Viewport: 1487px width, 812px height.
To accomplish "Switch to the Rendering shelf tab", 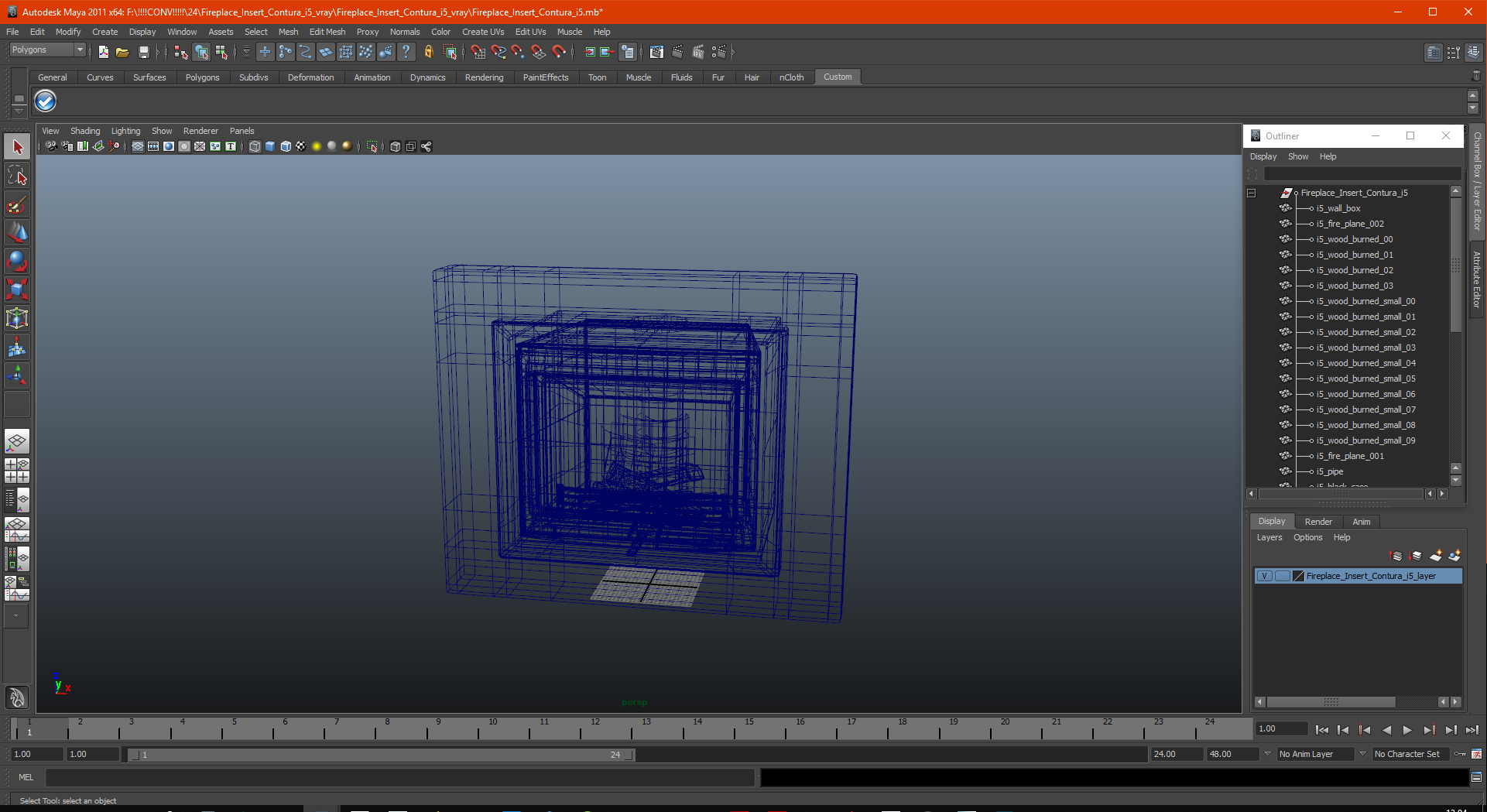I will 484,77.
